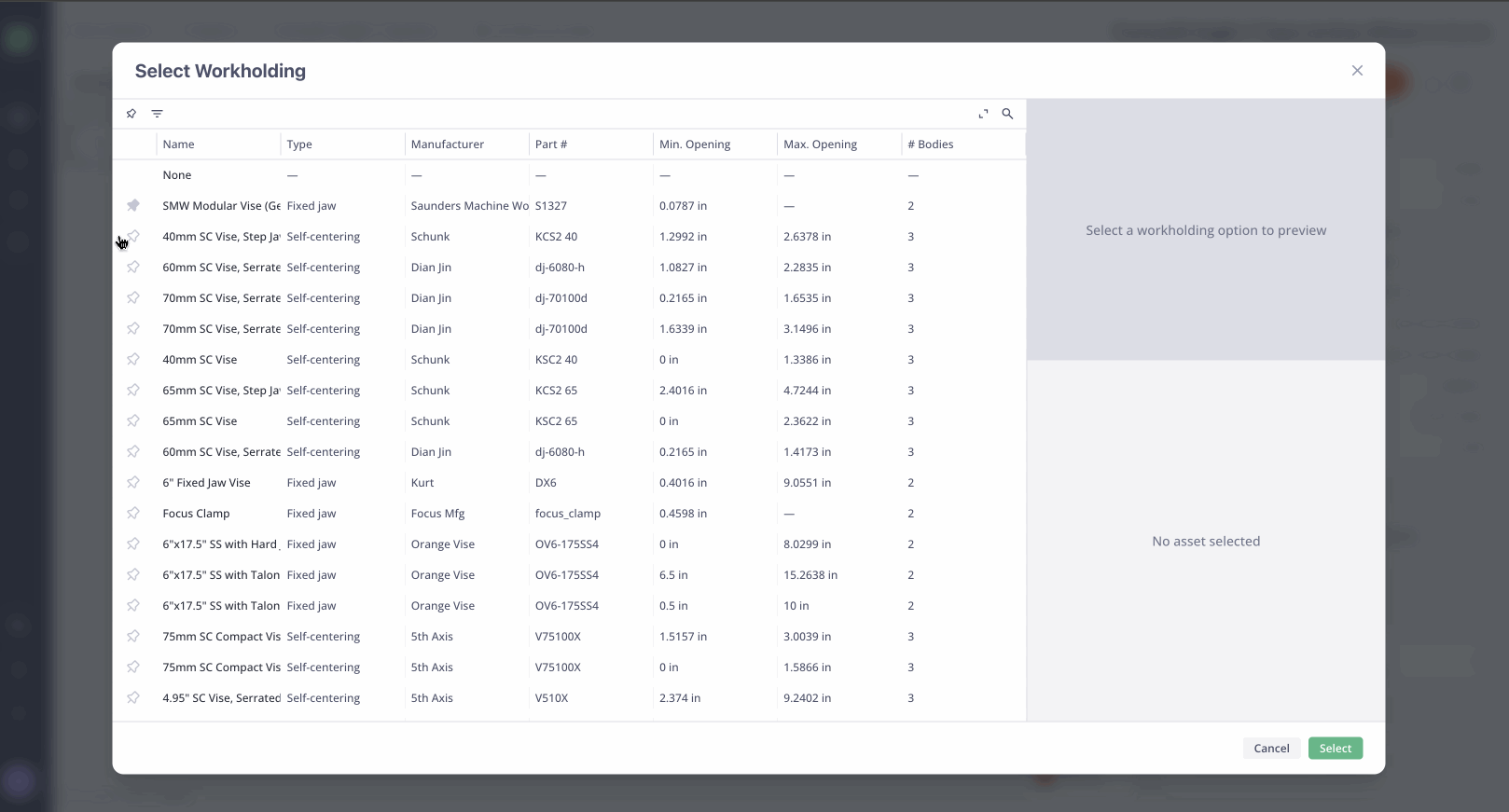Choose the 65mm SC Vise row
The width and height of the screenshot is (1509, 812).
click(200, 421)
